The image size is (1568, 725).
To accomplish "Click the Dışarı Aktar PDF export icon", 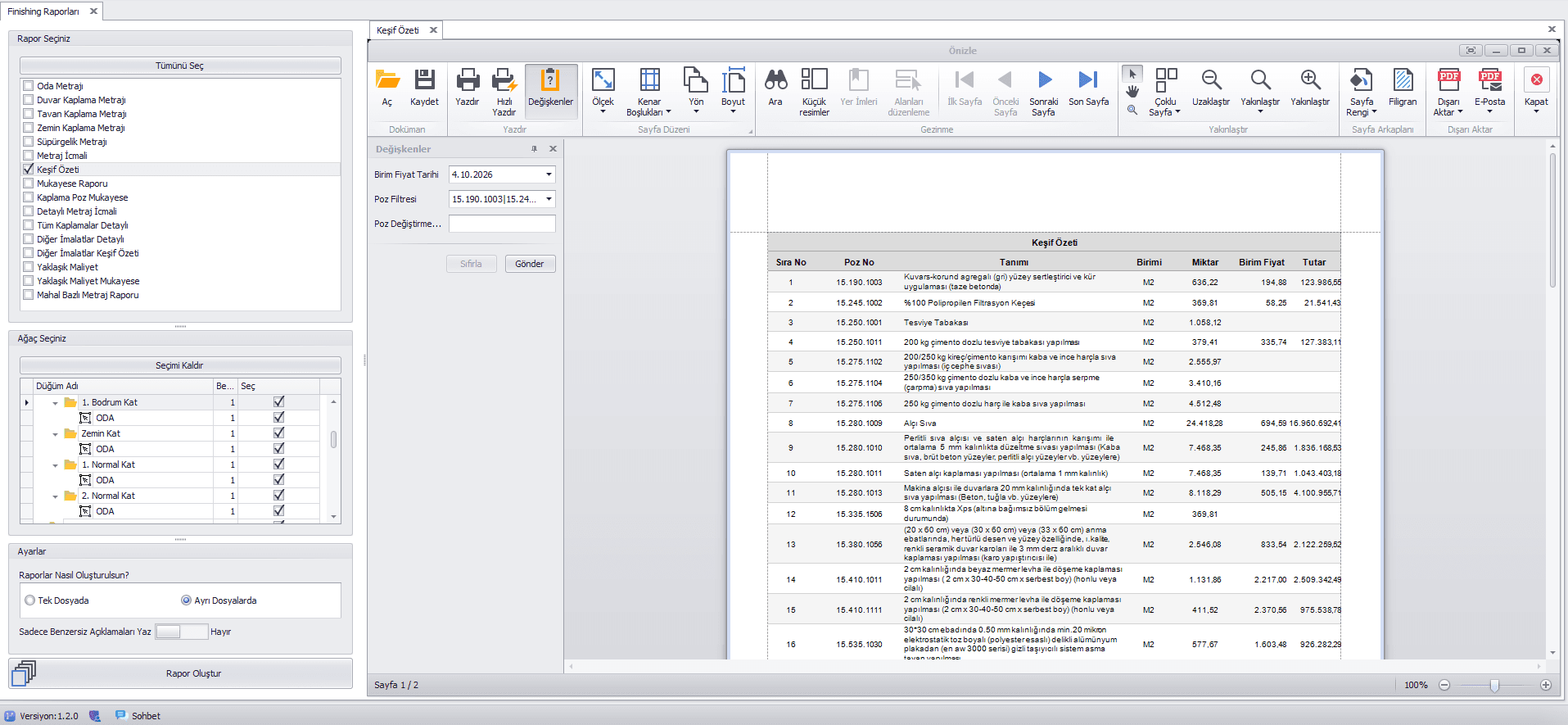I will tap(1448, 80).
